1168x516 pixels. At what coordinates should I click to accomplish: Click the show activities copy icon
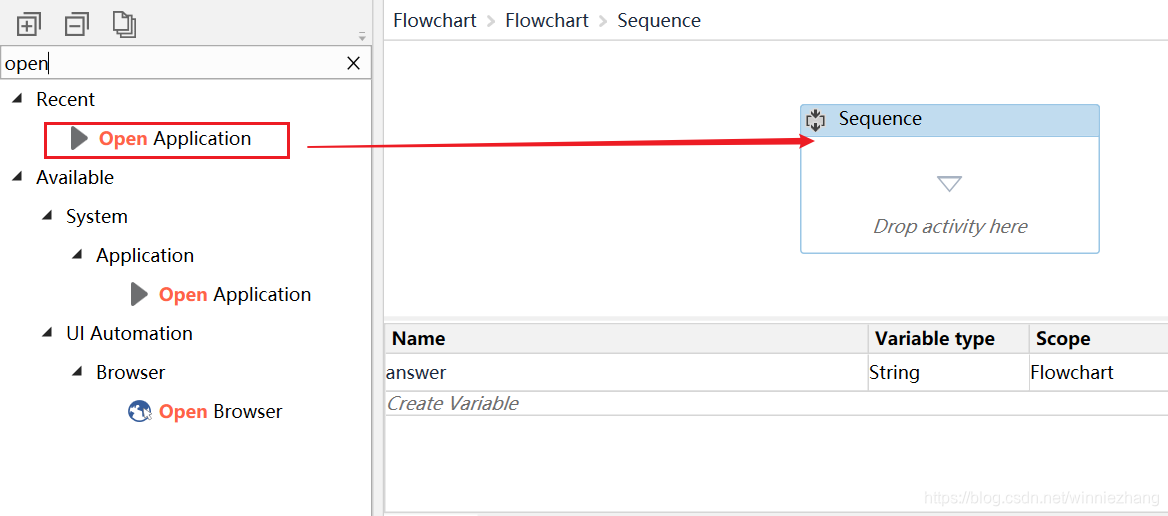click(x=124, y=24)
